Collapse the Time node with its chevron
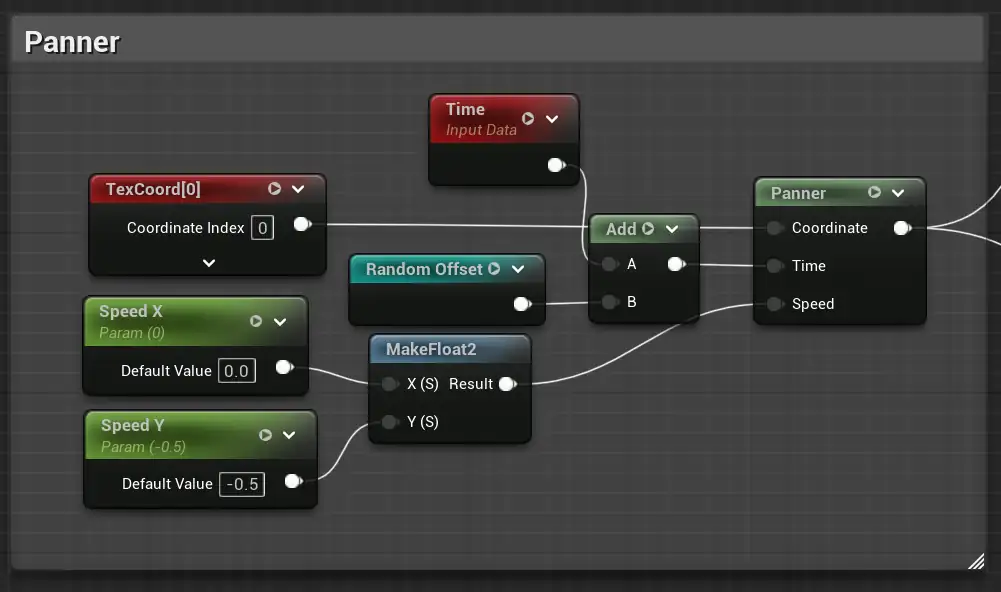Screen dimensions: 1001x592 (x=552, y=119)
